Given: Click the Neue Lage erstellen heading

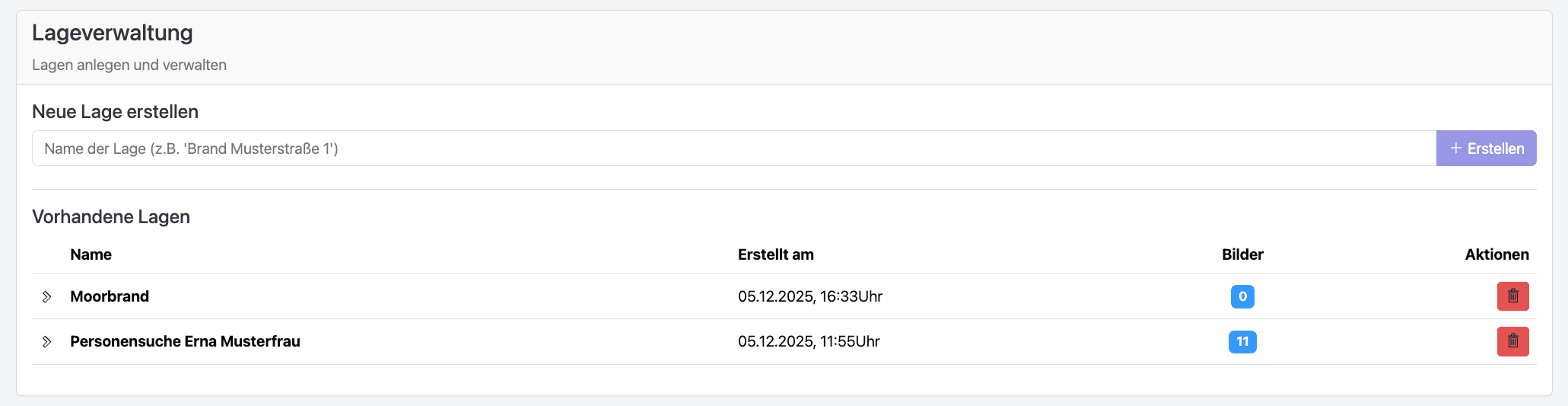Looking at the screenshot, I should click(115, 112).
